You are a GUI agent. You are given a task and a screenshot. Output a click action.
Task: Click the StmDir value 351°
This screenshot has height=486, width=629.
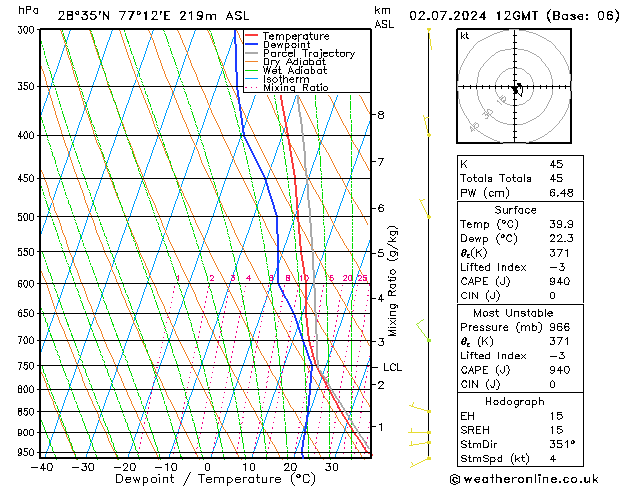[x=562, y=444]
